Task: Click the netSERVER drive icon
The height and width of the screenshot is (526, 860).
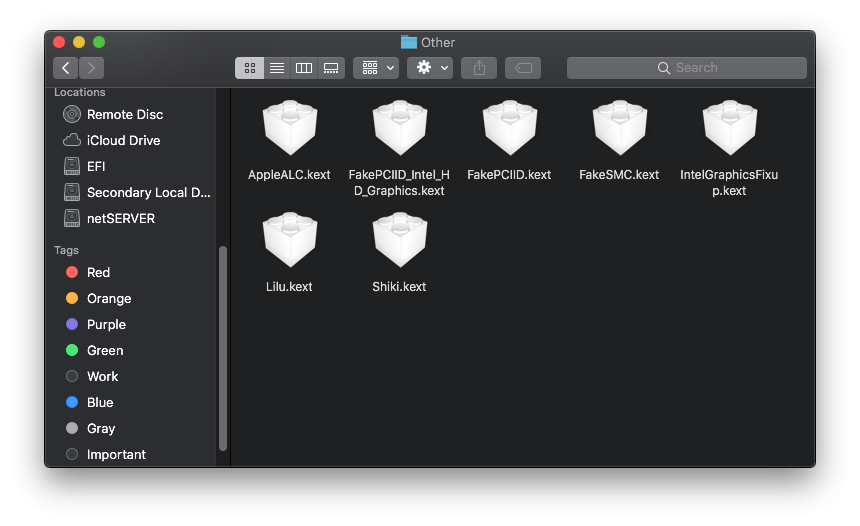Action: (x=72, y=218)
